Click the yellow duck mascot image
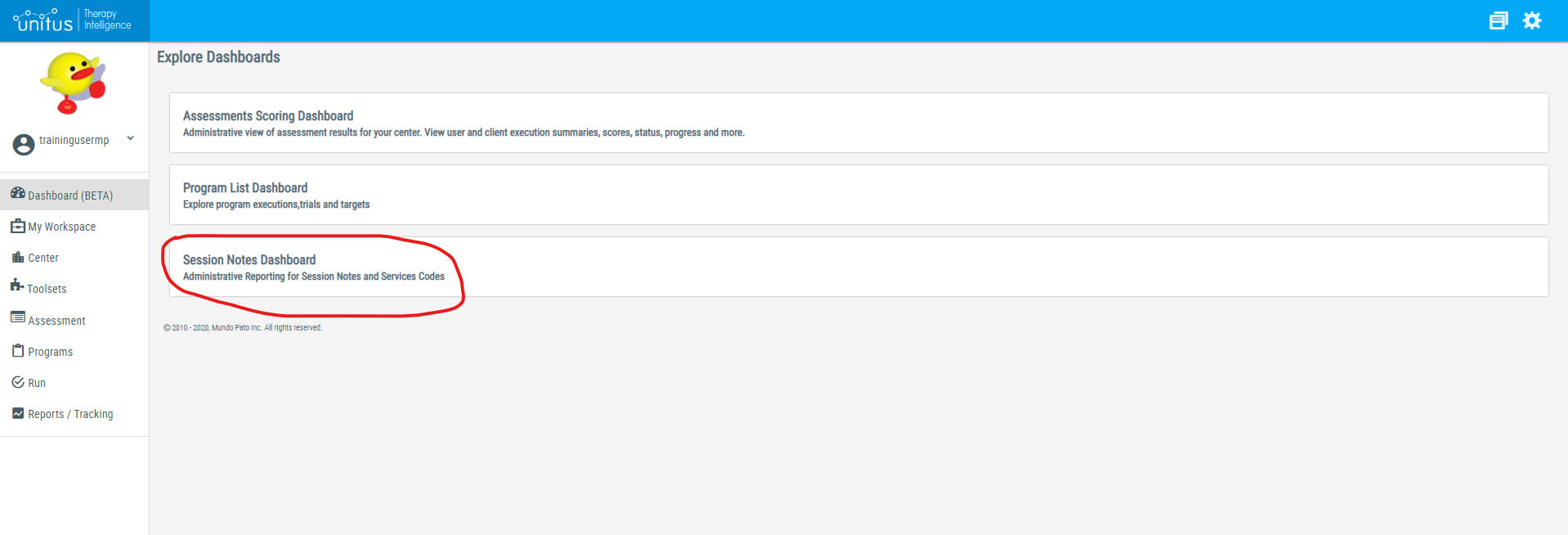Viewport: 1568px width, 535px height. 74,83
